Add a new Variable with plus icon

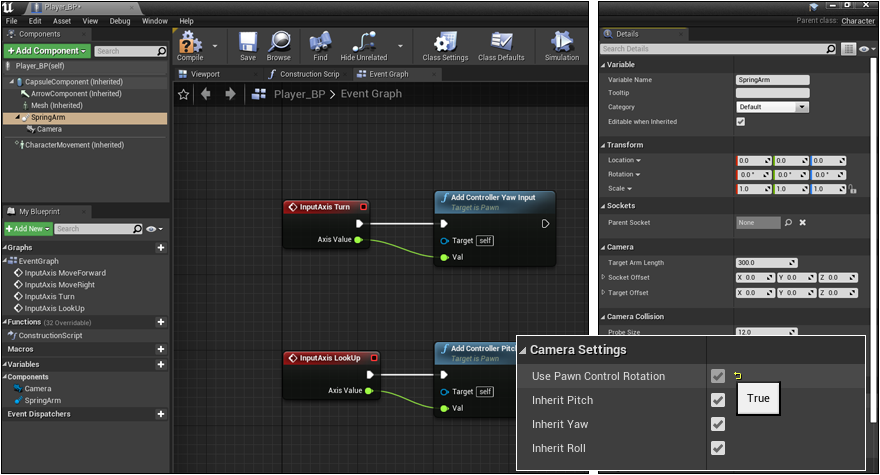tap(161, 364)
